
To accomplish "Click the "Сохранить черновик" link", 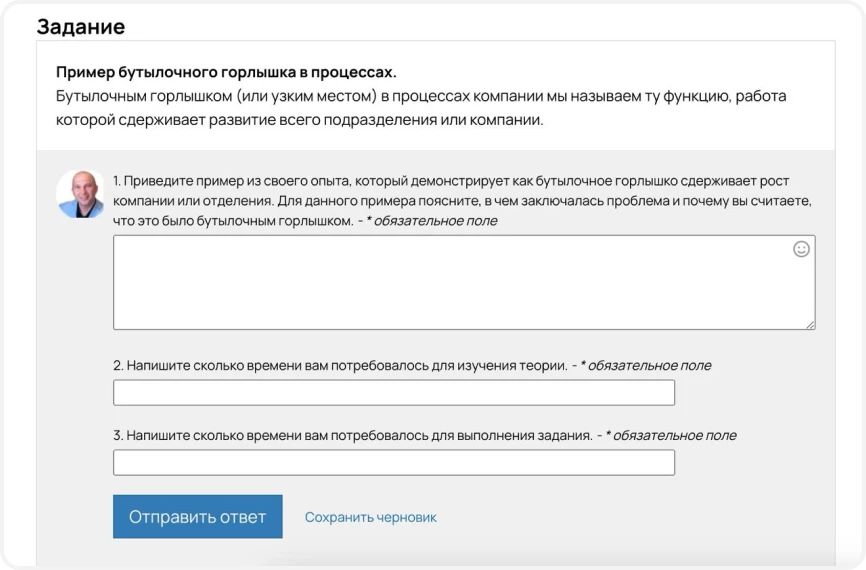I will coord(370,517).
